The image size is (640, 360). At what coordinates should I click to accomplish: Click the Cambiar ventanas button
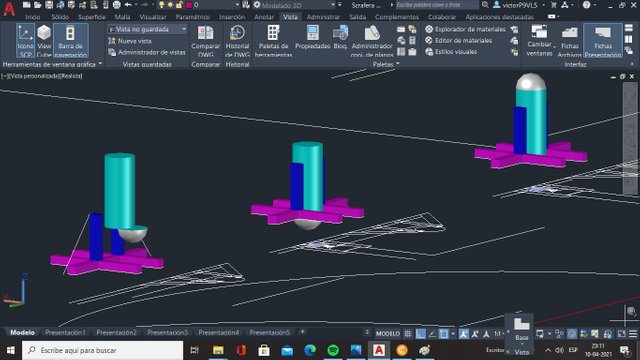click(x=539, y=40)
